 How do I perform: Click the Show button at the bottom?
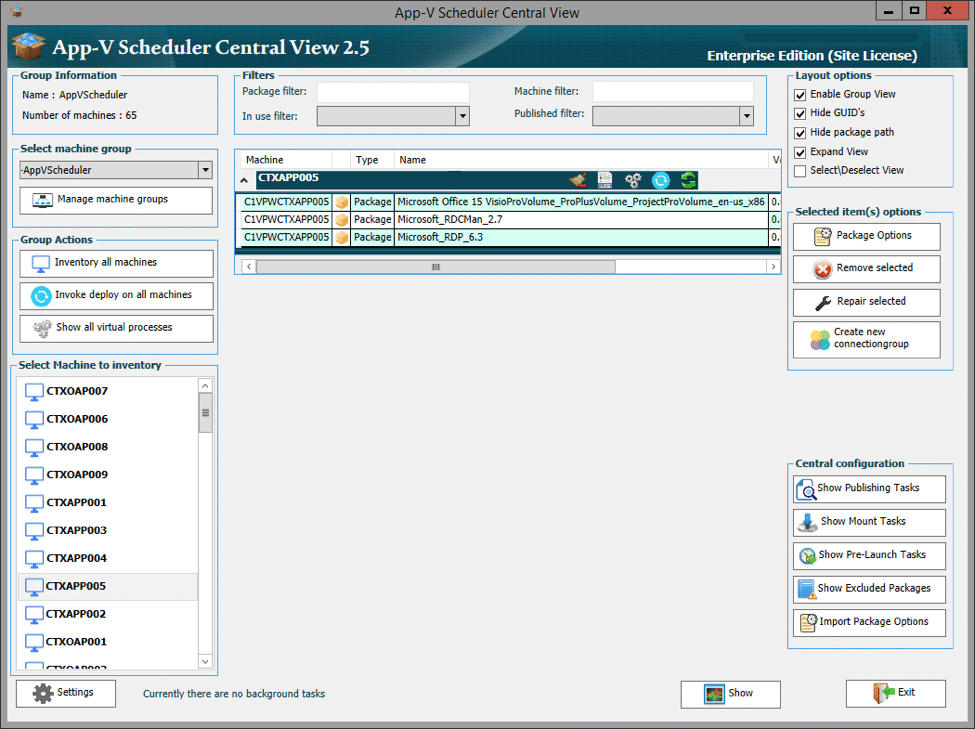pyautogui.click(x=731, y=694)
